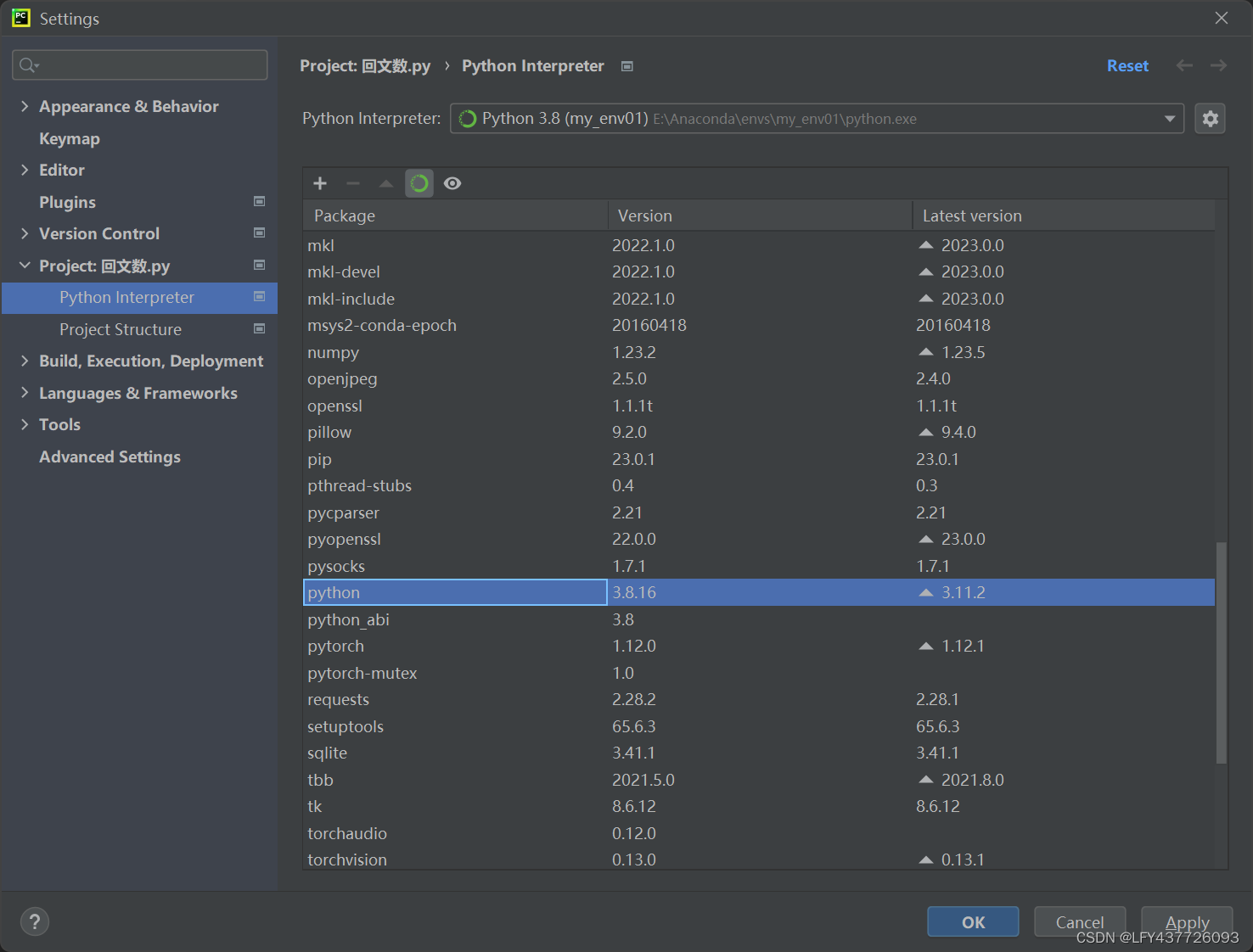
Task: Click pytorch upgrade arrow for 1.12.1
Action: point(926,646)
